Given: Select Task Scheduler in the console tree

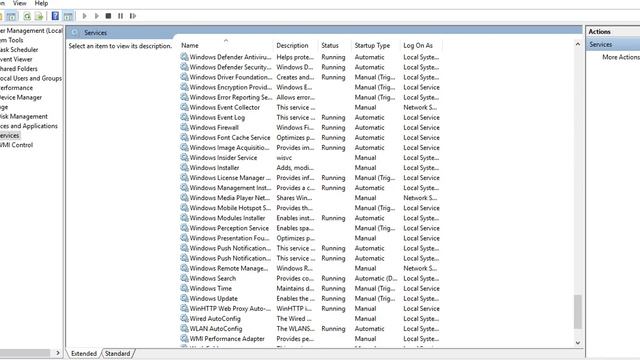Looking at the screenshot, I should coord(19,50).
